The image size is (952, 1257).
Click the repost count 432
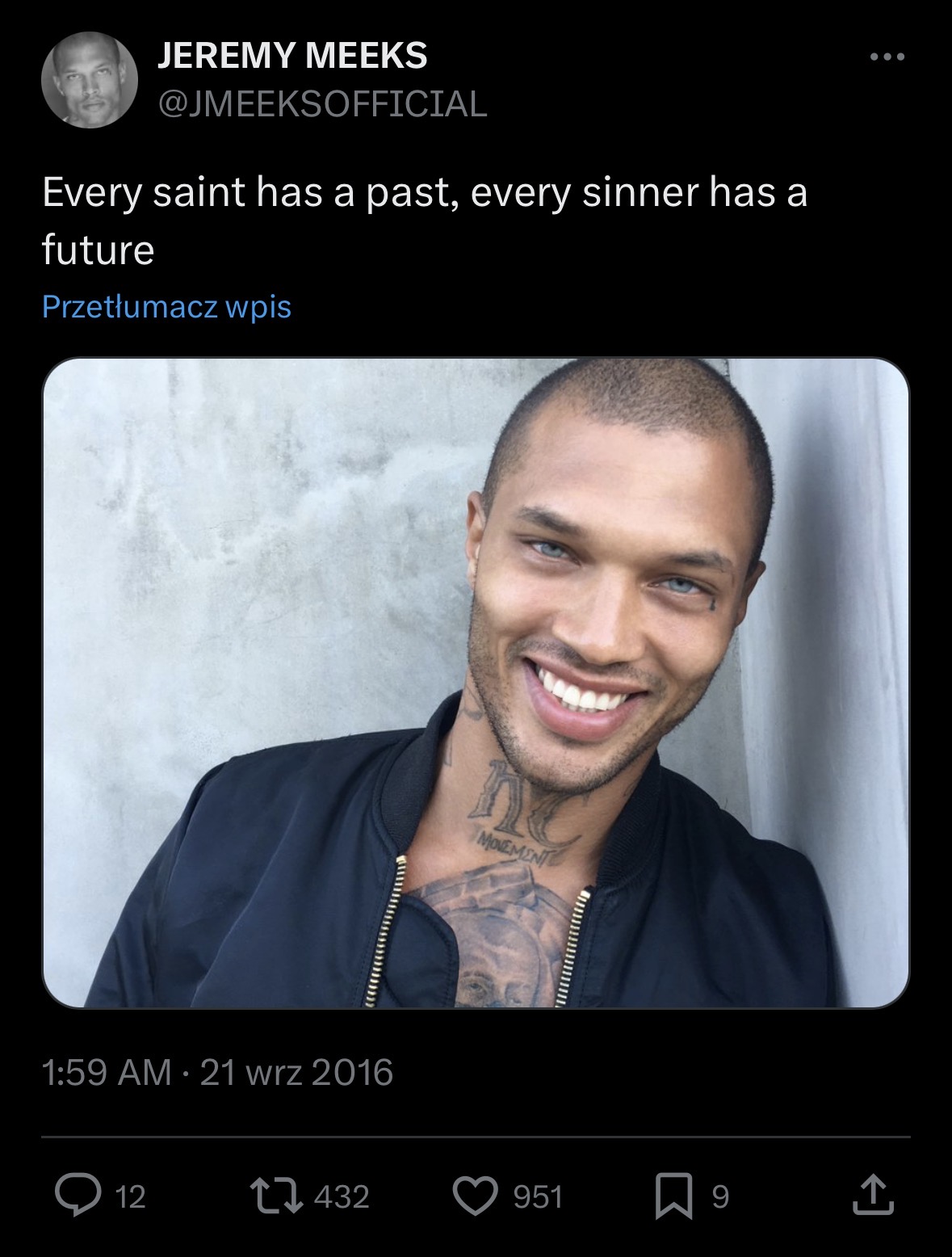342,1196
